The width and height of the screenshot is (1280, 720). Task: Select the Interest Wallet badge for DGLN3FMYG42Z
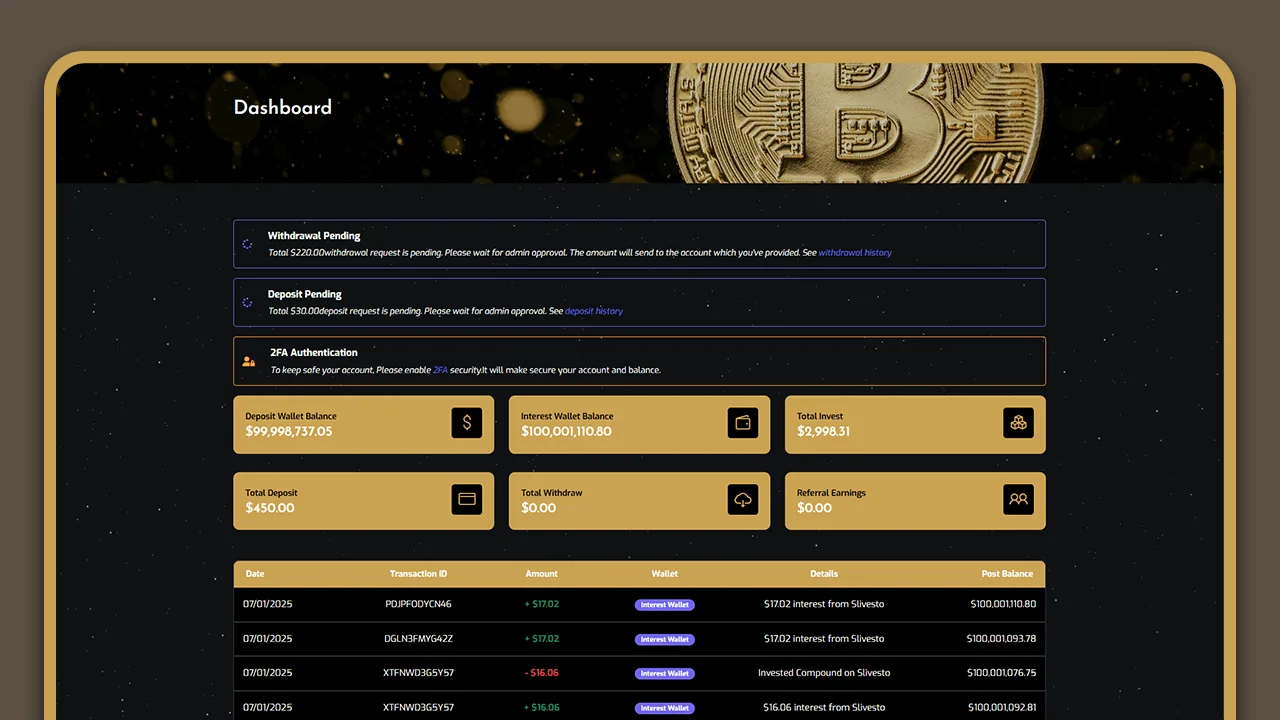pyautogui.click(x=664, y=639)
